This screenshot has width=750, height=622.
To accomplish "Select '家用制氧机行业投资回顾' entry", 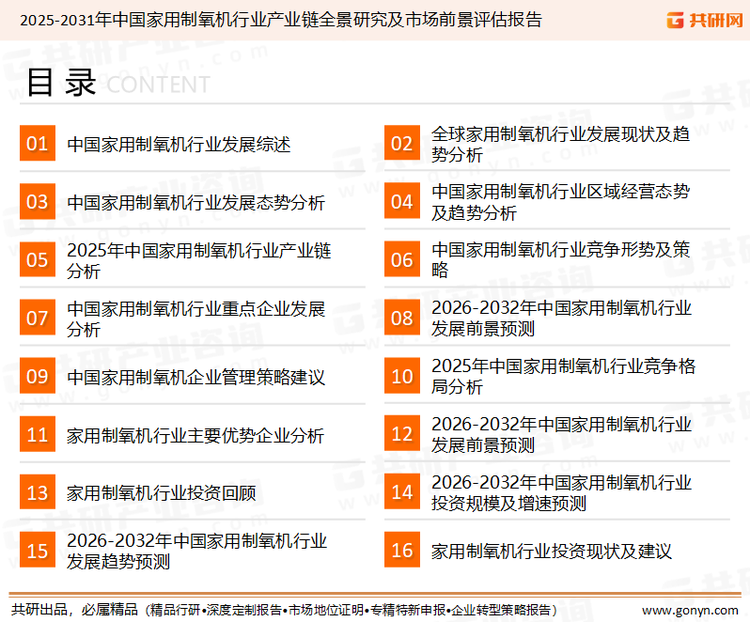I will coord(161,493).
